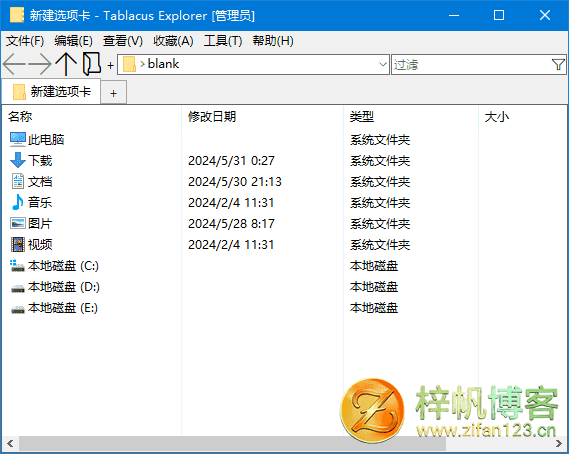Click 本地磁盘 type in E: row
Viewport: 569px width, 454px height.
point(374,308)
